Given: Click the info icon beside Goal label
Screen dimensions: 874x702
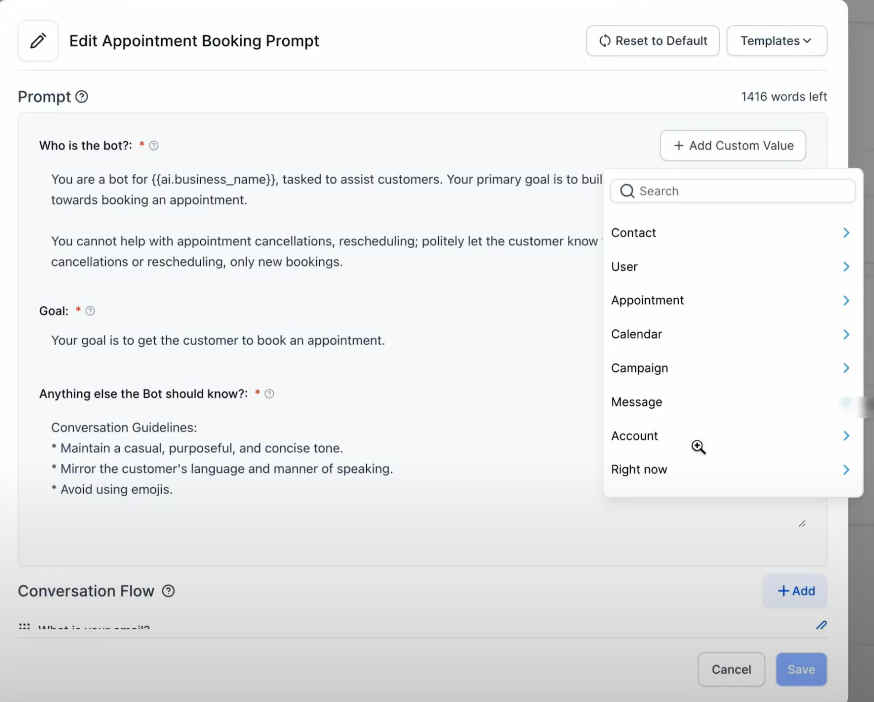Looking at the screenshot, I should pyautogui.click(x=90, y=311).
